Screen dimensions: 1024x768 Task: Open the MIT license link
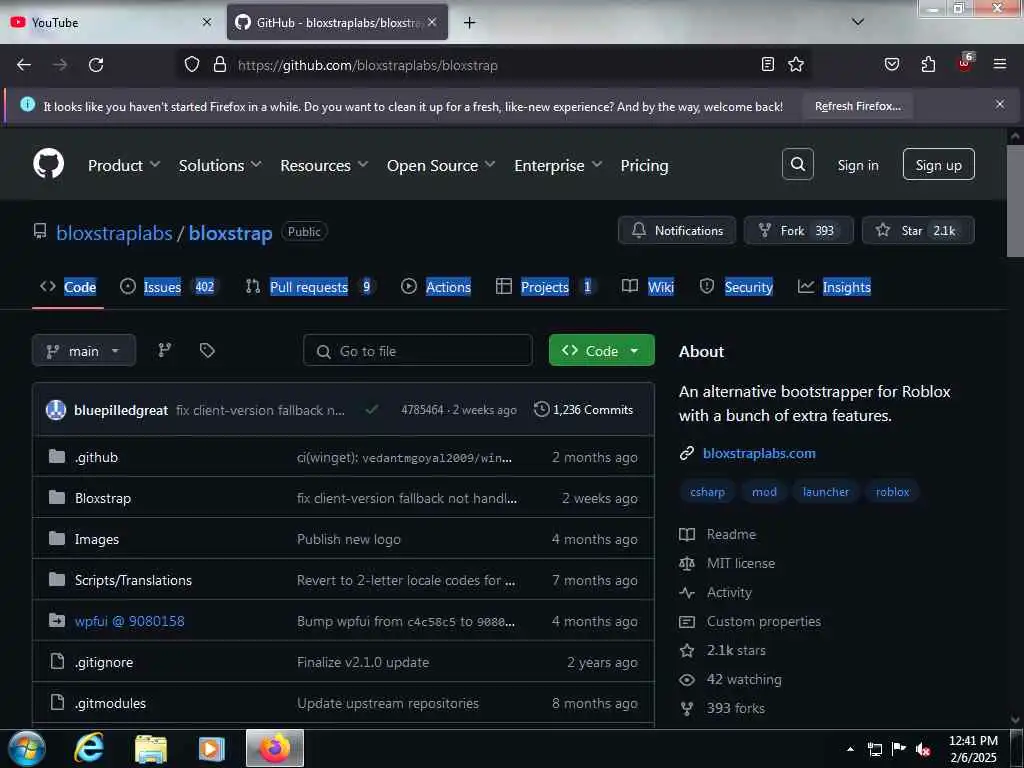[x=741, y=563]
